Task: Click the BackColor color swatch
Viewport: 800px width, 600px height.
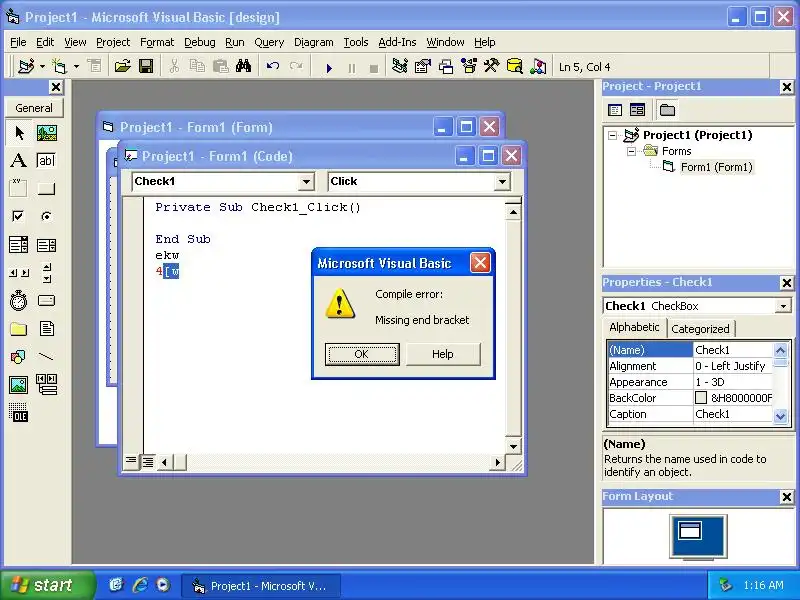Action: (x=701, y=397)
